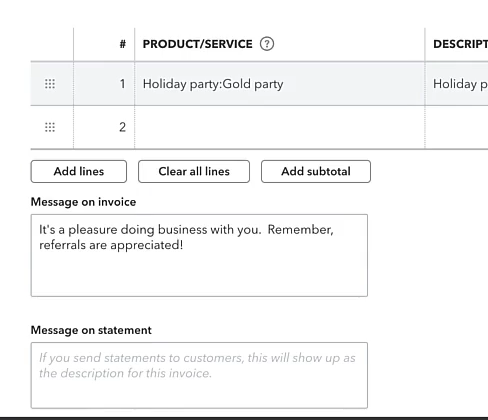Click the line 1 description starting 'Holiday p'

click(x=457, y=84)
